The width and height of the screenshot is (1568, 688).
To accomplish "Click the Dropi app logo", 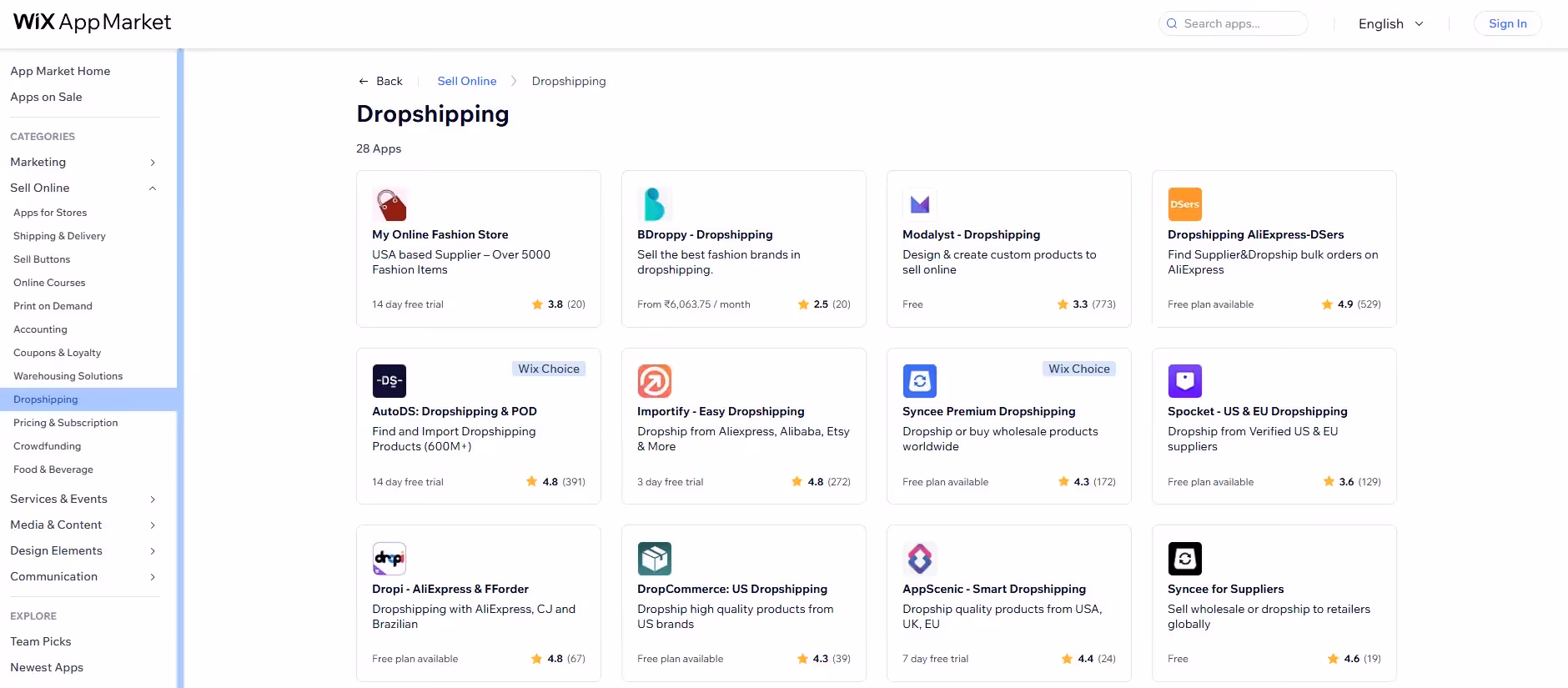I will [389, 559].
